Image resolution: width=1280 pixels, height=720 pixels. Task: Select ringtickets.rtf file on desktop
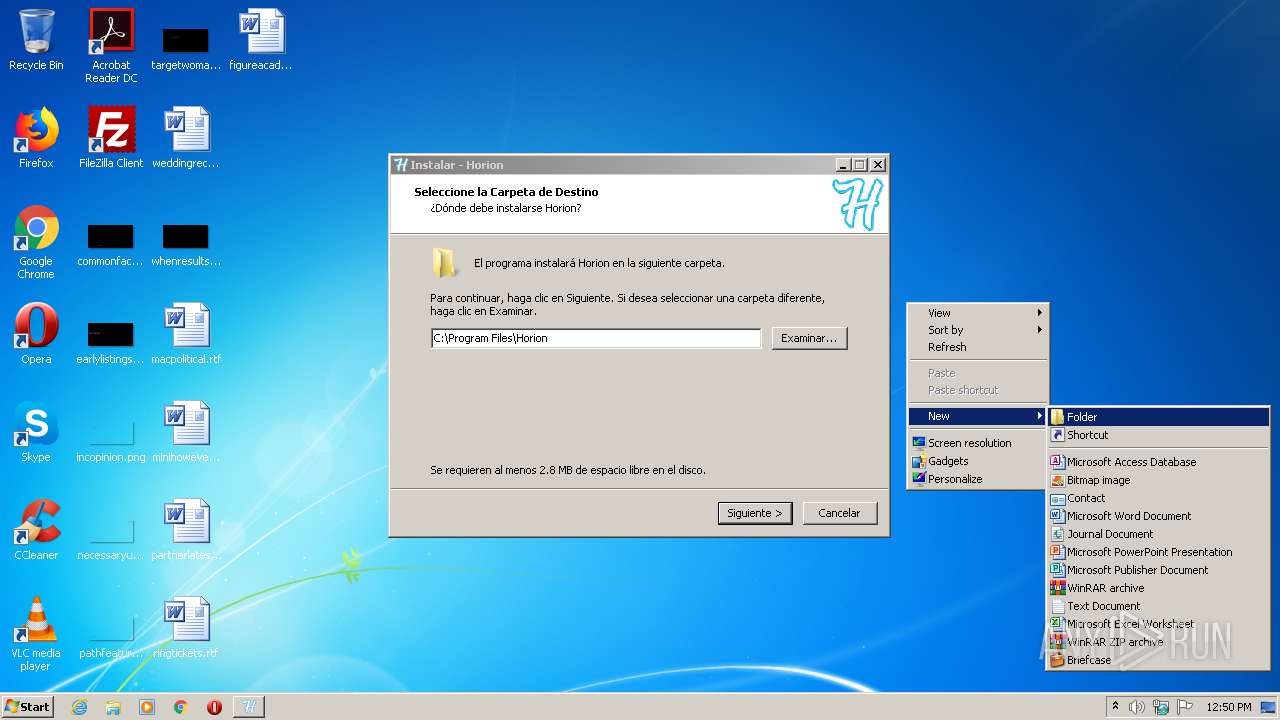(x=186, y=628)
